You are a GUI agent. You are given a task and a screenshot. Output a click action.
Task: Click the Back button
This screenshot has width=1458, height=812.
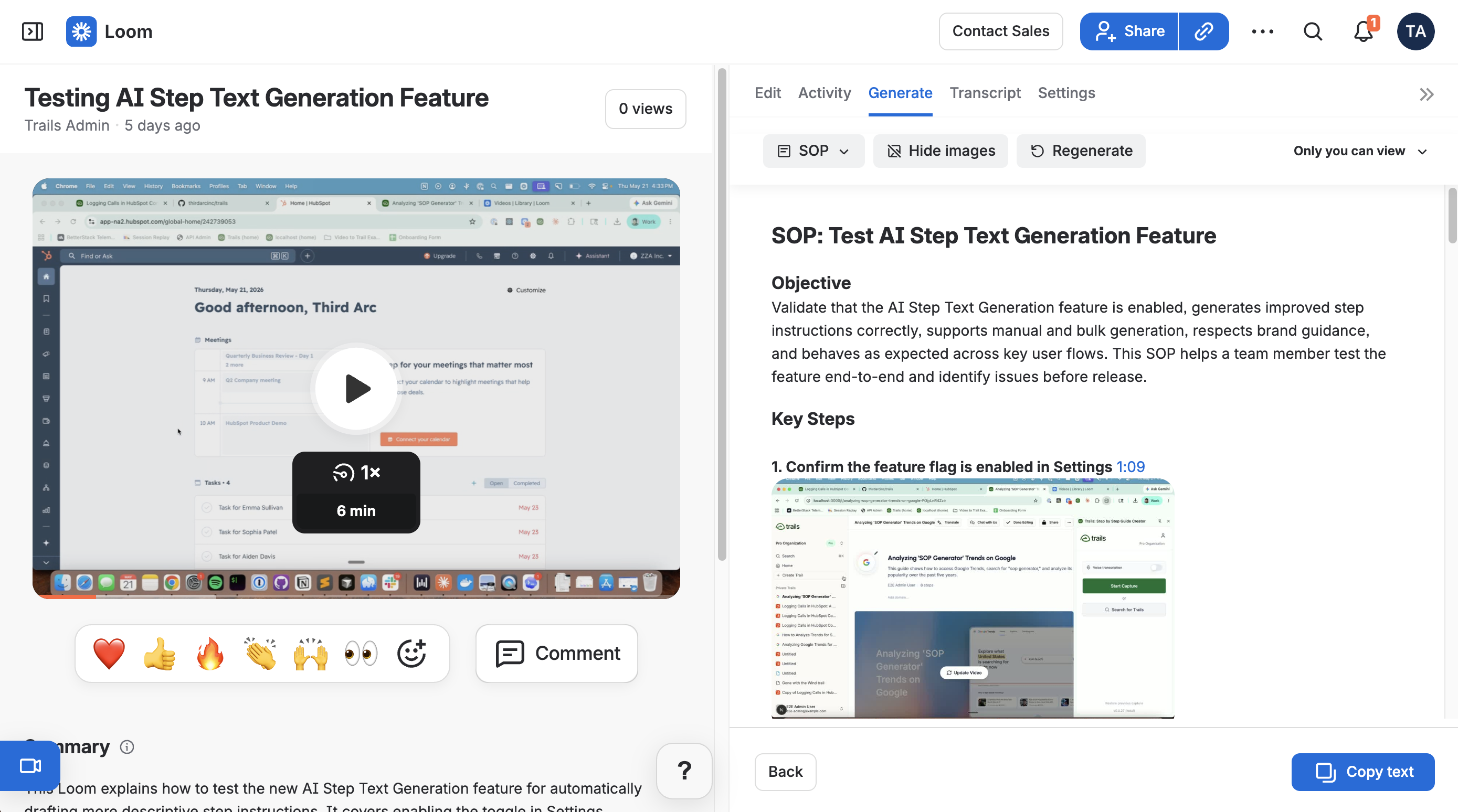[x=785, y=771]
